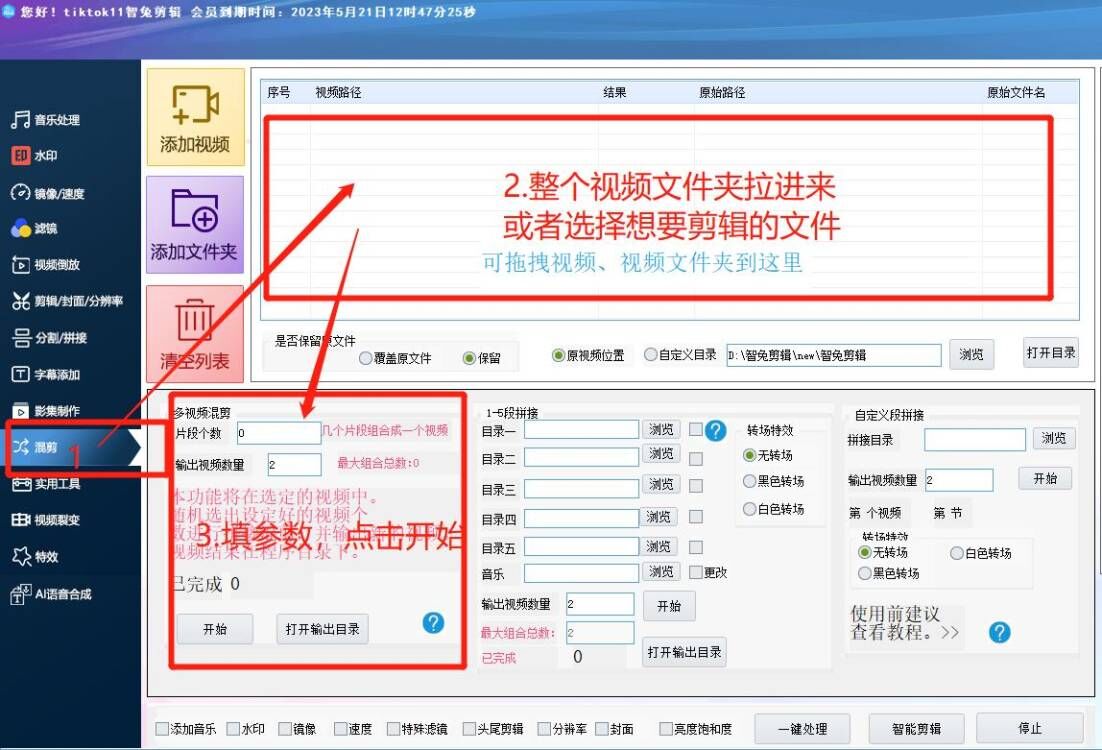Focus the 目录一 path field

[x=581, y=429]
